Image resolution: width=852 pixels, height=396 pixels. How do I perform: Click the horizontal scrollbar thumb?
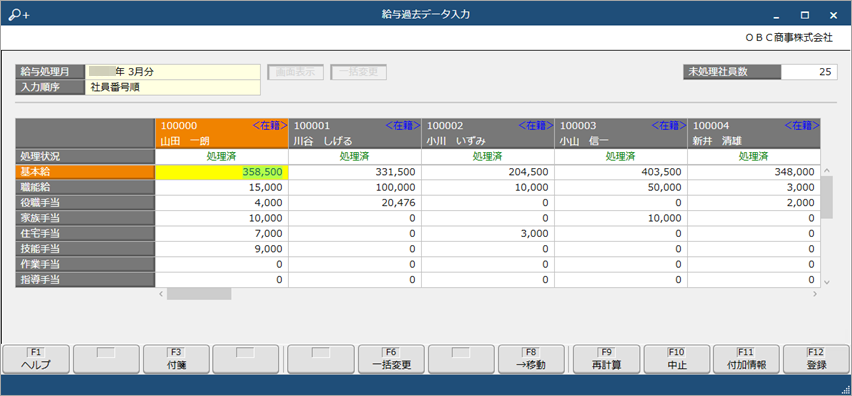tap(199, 294)
